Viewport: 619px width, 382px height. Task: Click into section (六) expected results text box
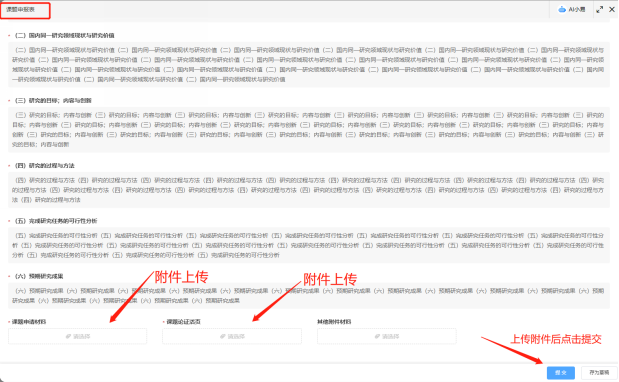309,296
